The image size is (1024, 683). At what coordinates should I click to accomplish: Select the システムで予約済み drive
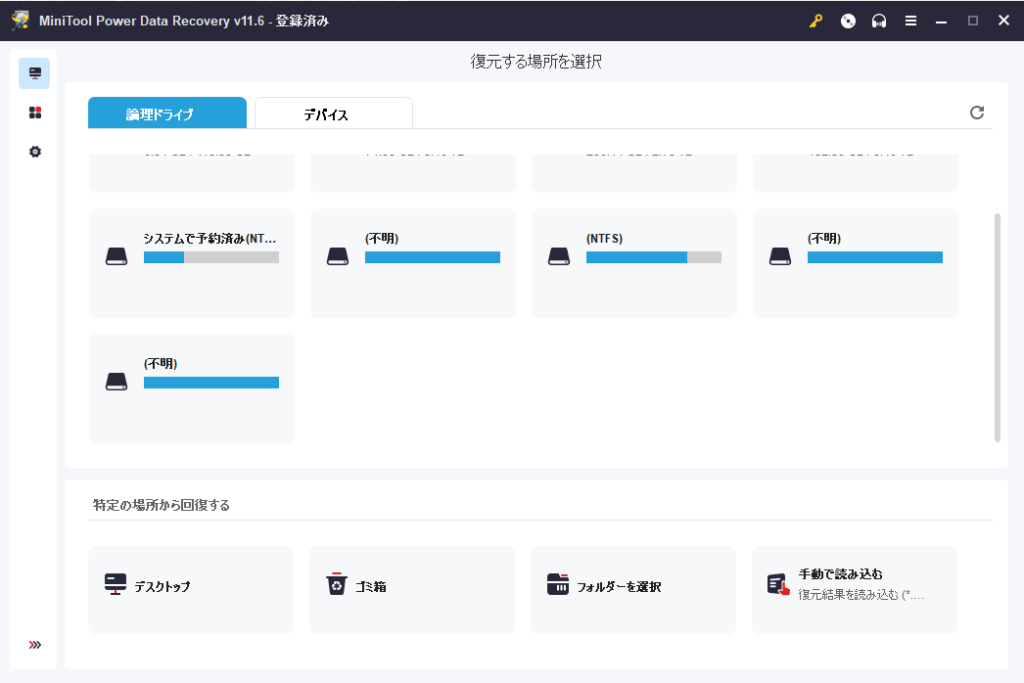click(192, 263)
